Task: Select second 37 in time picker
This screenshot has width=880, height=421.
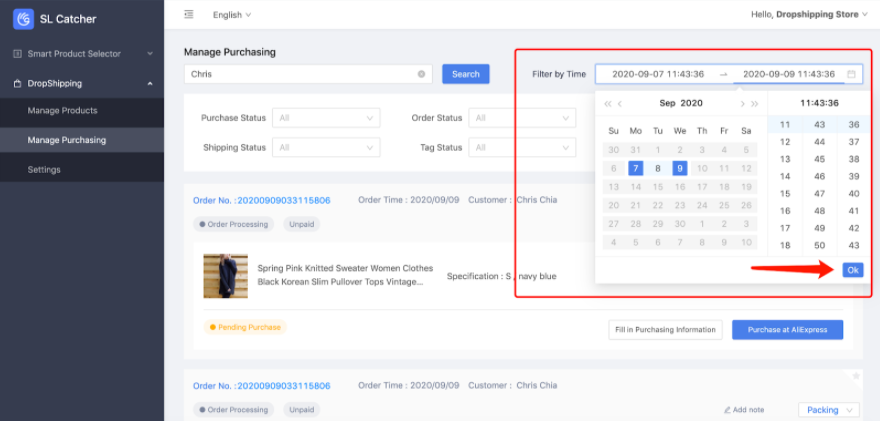Action: click(854, 142)
